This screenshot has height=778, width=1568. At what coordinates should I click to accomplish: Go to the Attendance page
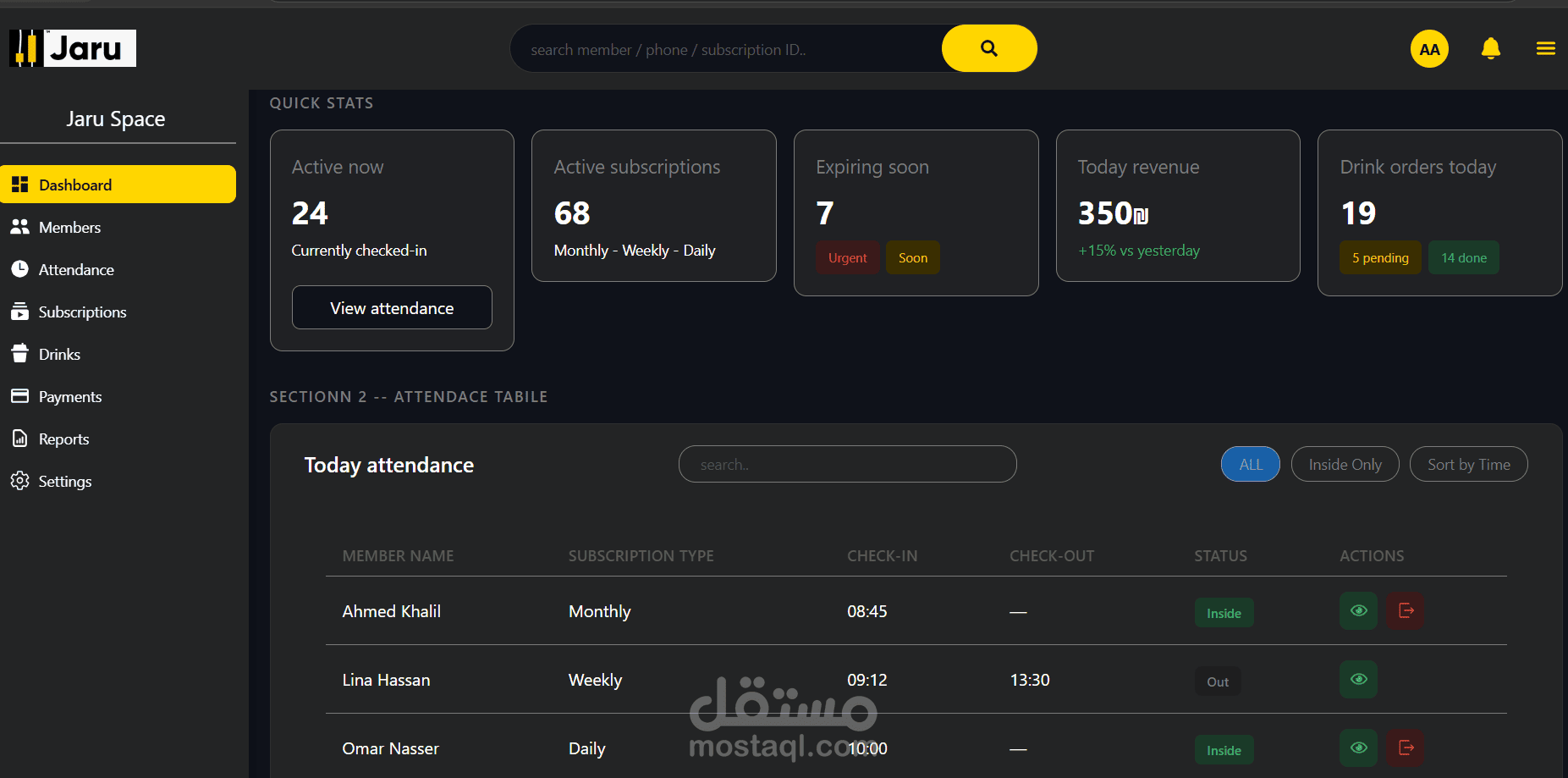[x=118, y=269]
